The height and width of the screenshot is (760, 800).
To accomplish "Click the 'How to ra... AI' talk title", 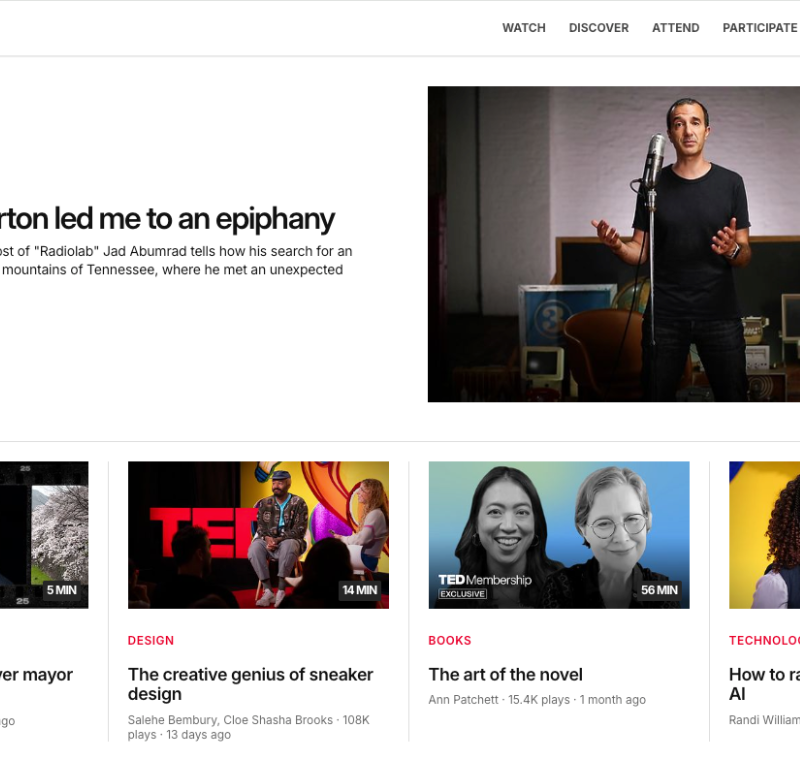I will (x=764, y=684).
